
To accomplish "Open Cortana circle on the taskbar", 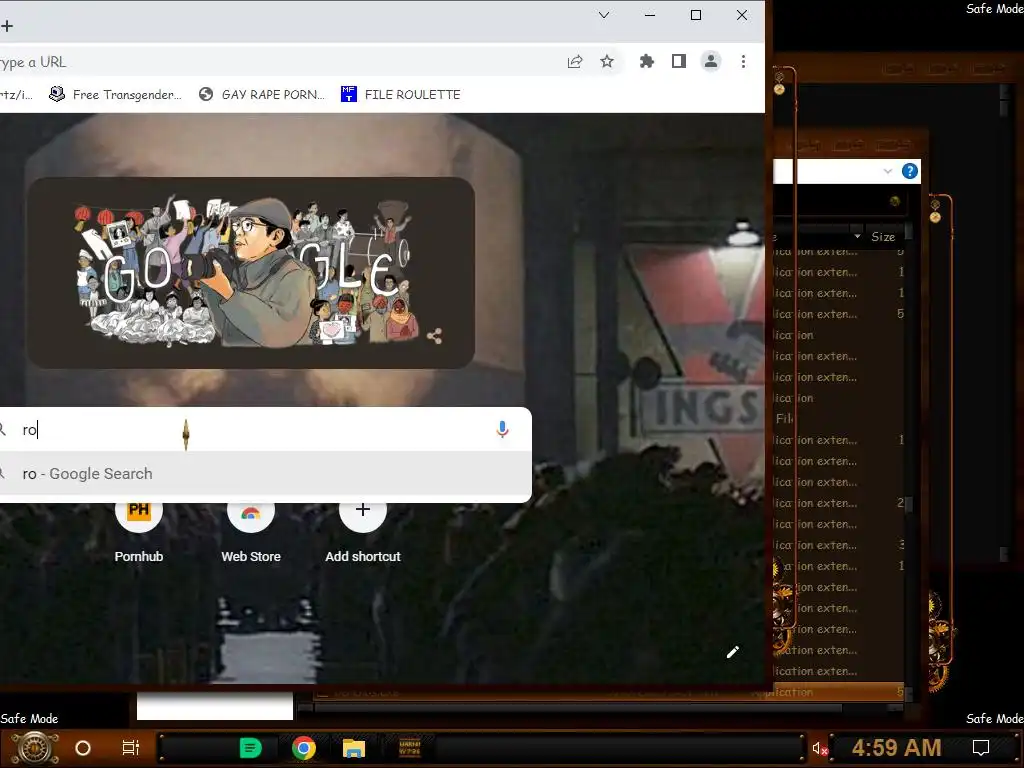I will [x=83, y=748].
